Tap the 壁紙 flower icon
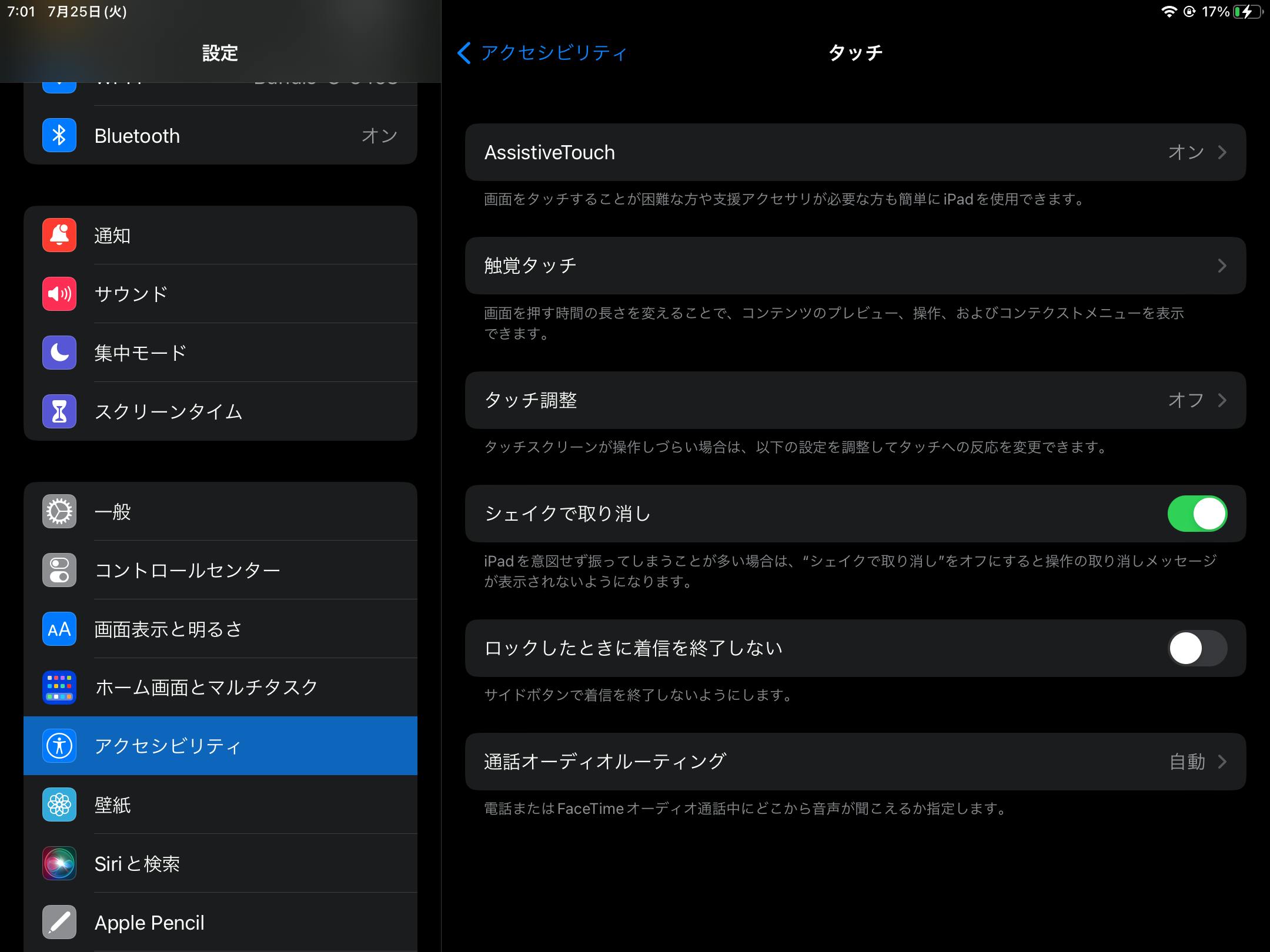This screenshot has width=1270, height=952. (59, 804)
